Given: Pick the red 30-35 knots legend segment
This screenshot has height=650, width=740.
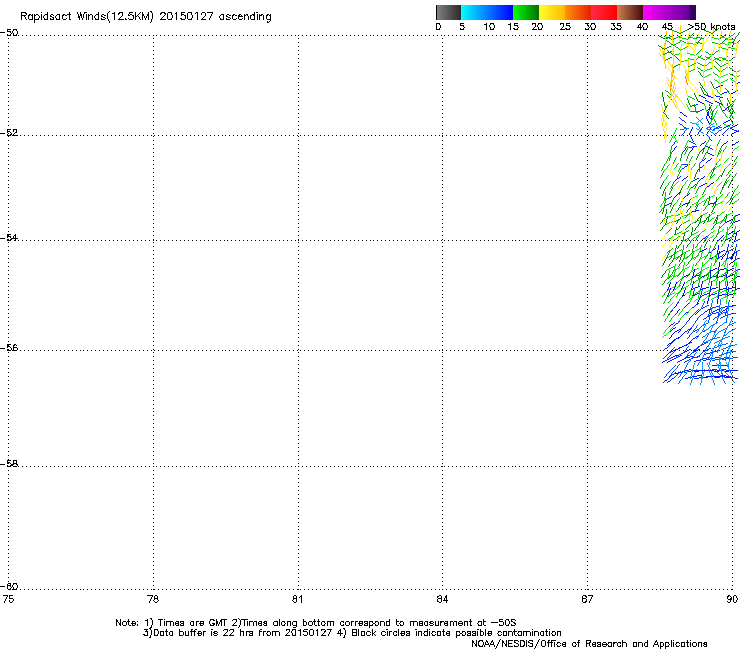Looking at the screenshot, I should [x=604, y=12].
